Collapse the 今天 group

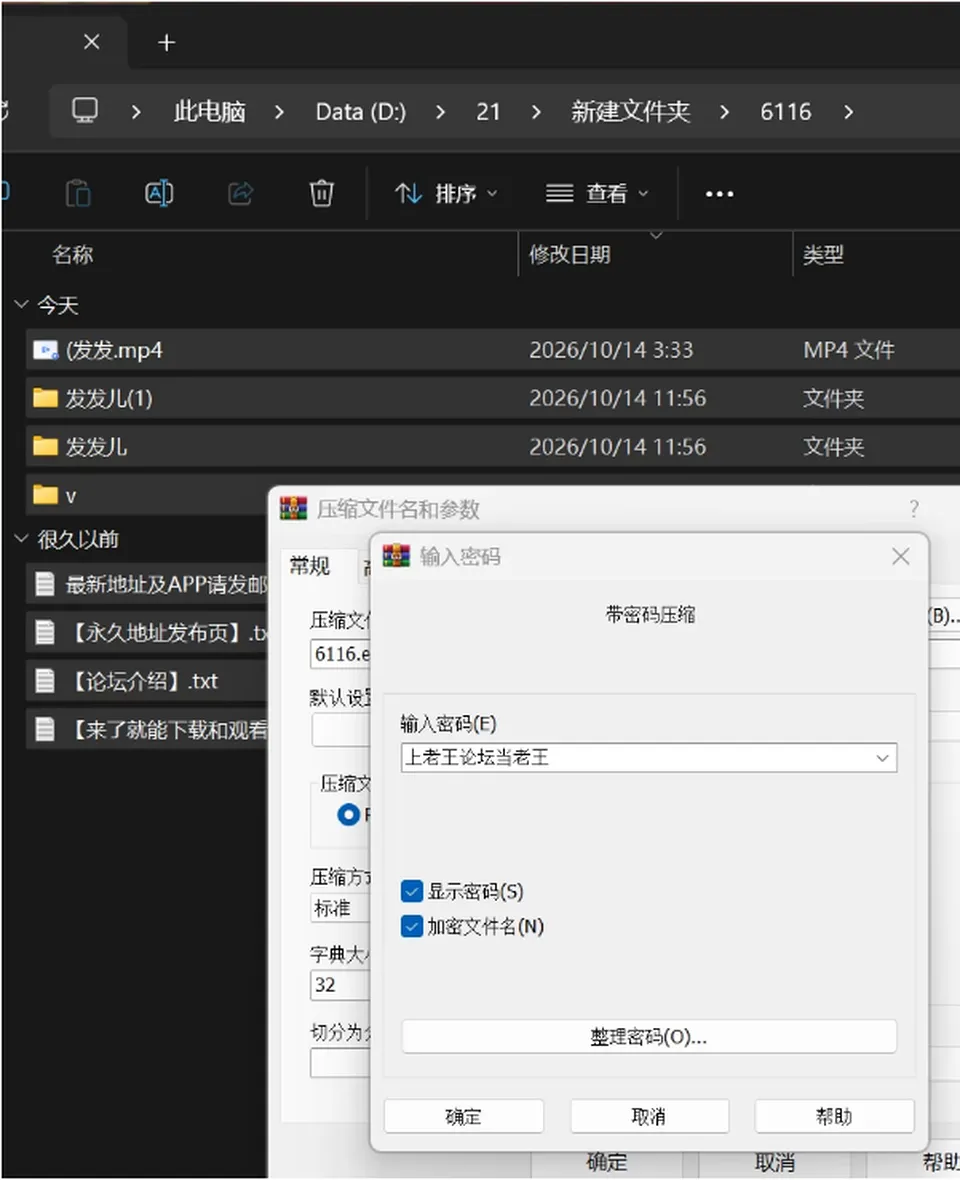pos(21,304)
